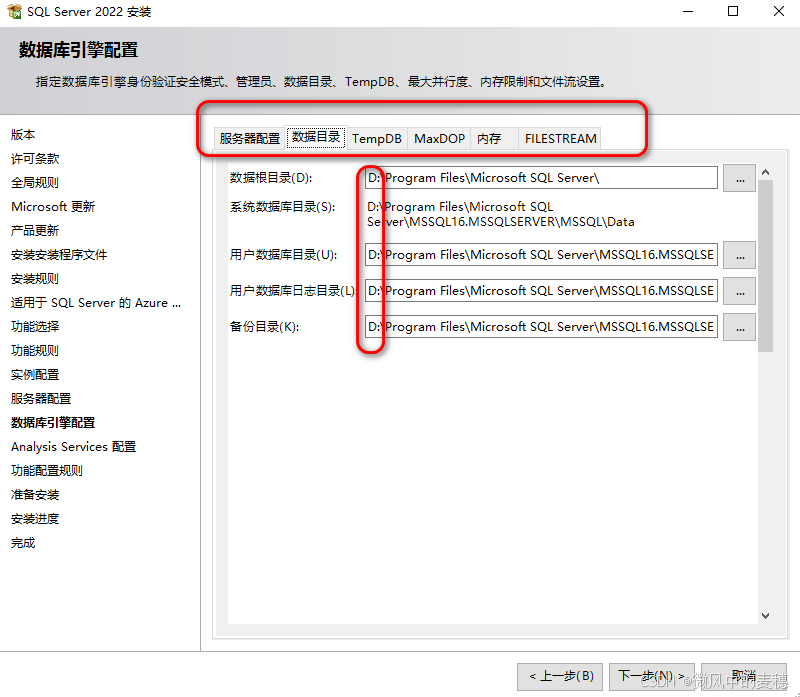
Task: Click 版本 in the step list
Action: (x=23, y=135)
